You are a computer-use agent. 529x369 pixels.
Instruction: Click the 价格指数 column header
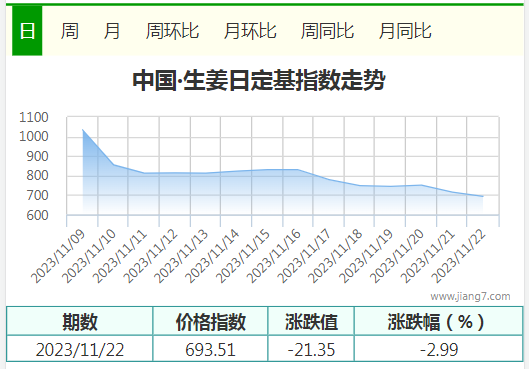210,321
